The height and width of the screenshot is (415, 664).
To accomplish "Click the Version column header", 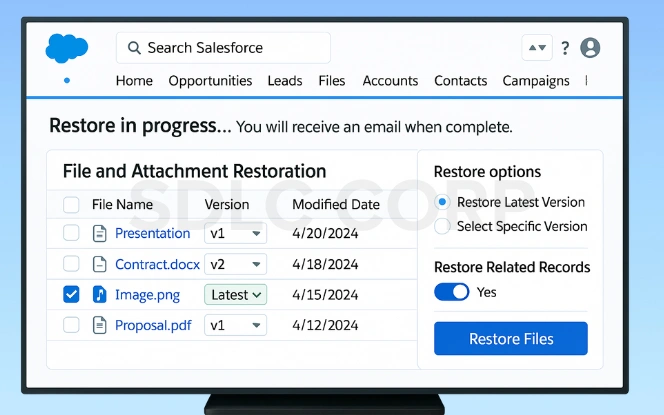I will (x=227, y=205).
